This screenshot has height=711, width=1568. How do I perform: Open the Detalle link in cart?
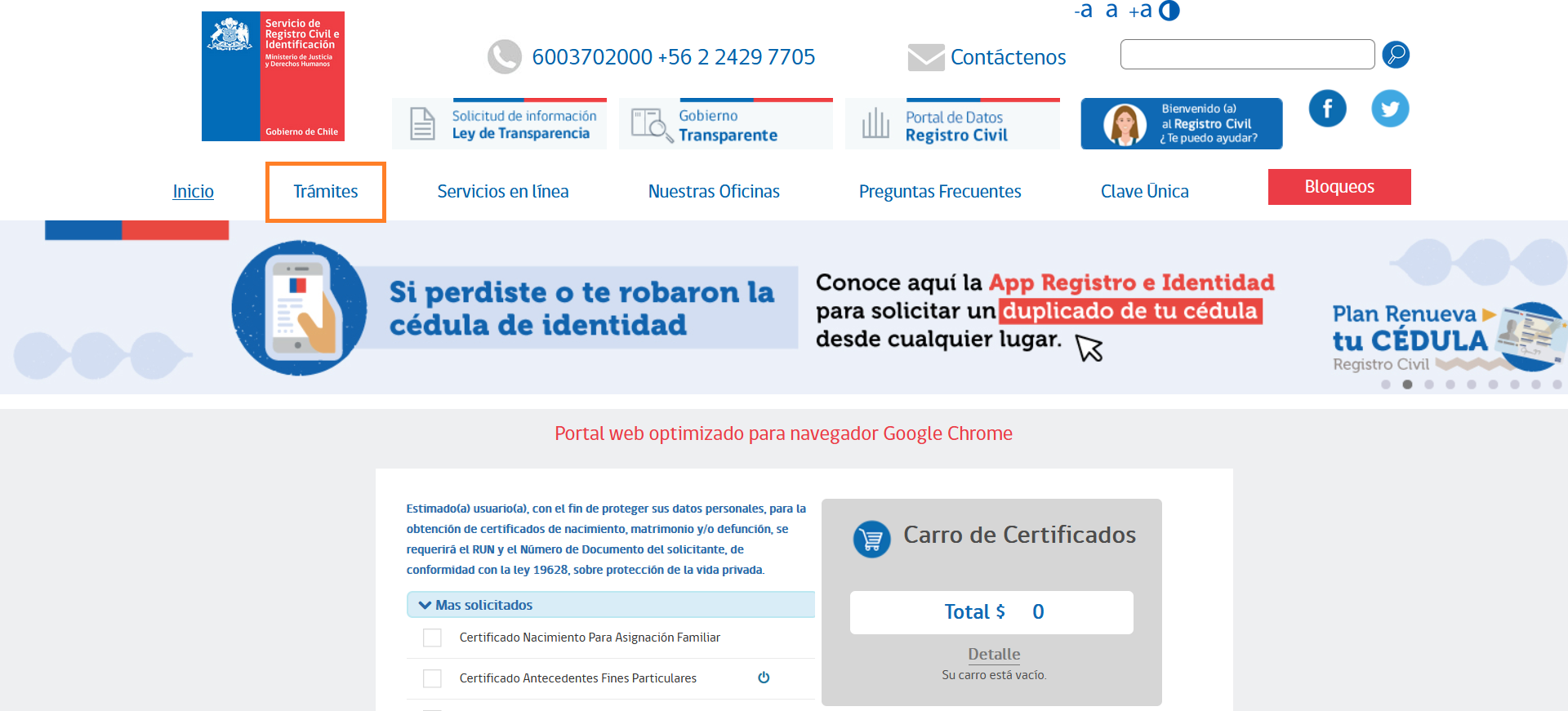coord(993,654)
